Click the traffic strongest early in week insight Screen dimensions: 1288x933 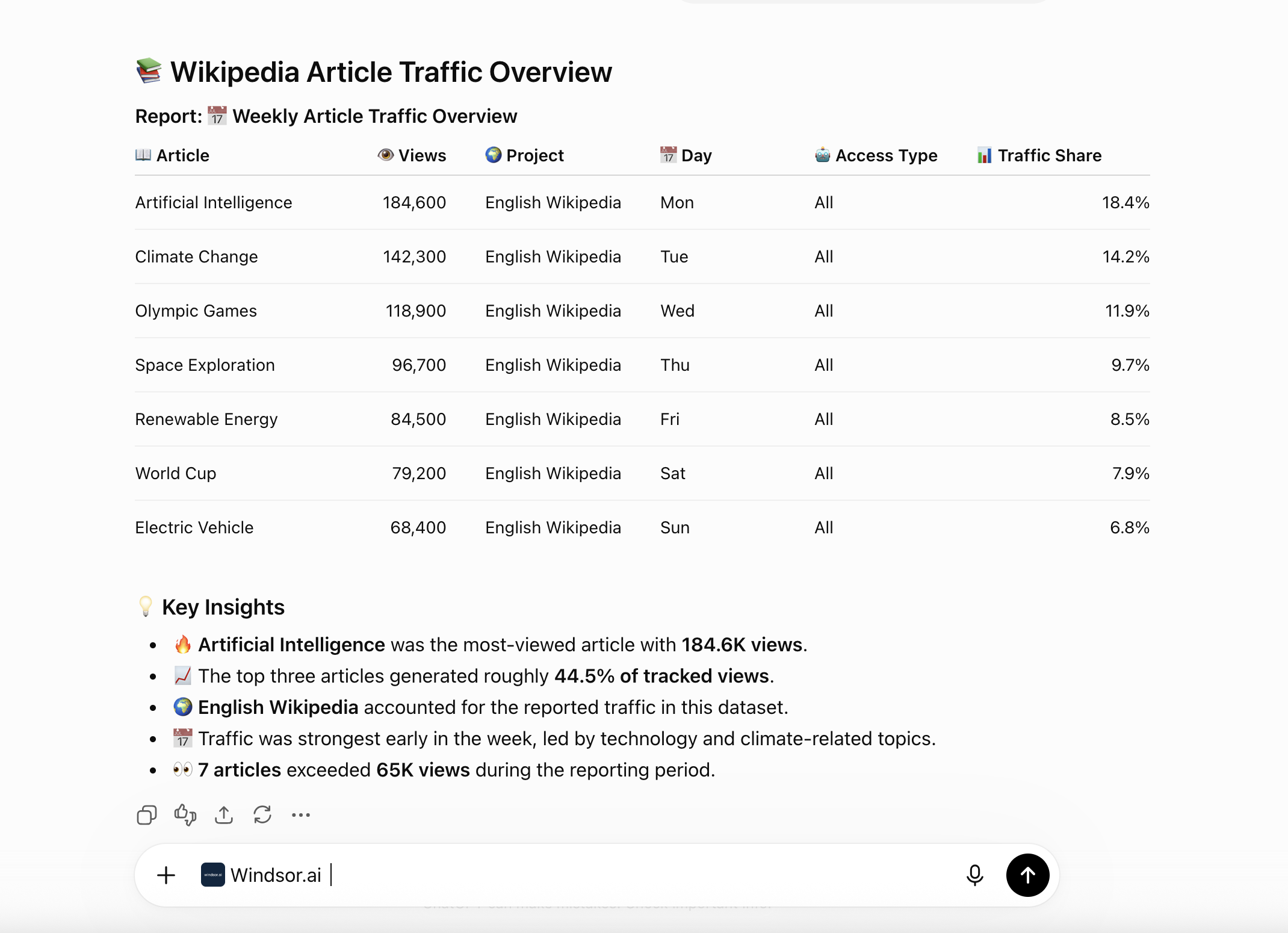point(554,739)
